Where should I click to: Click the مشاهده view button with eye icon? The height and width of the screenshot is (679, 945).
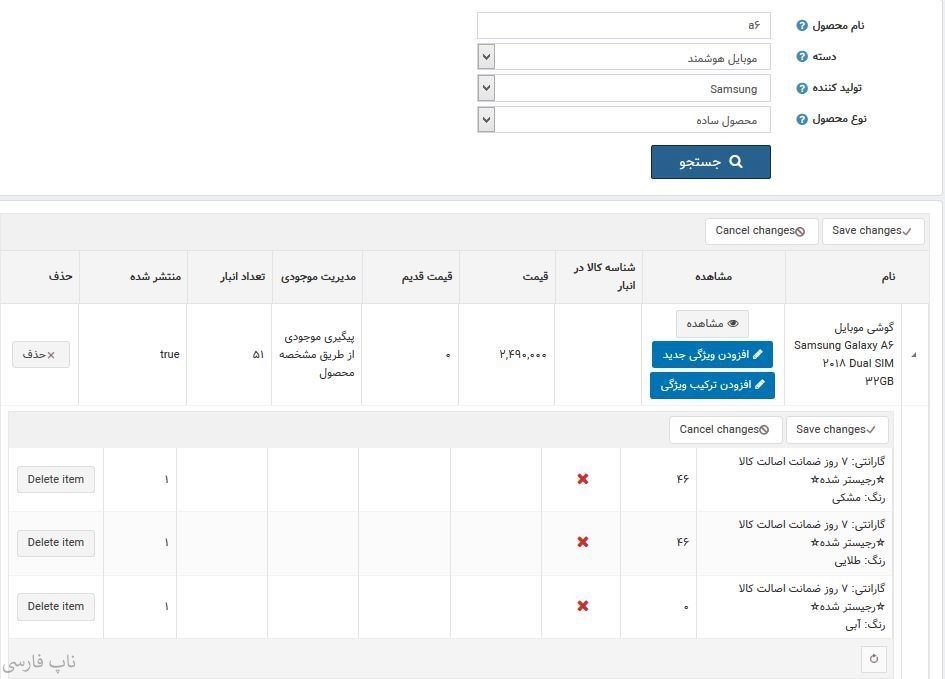pyautogui.click(x=712, y=324)
